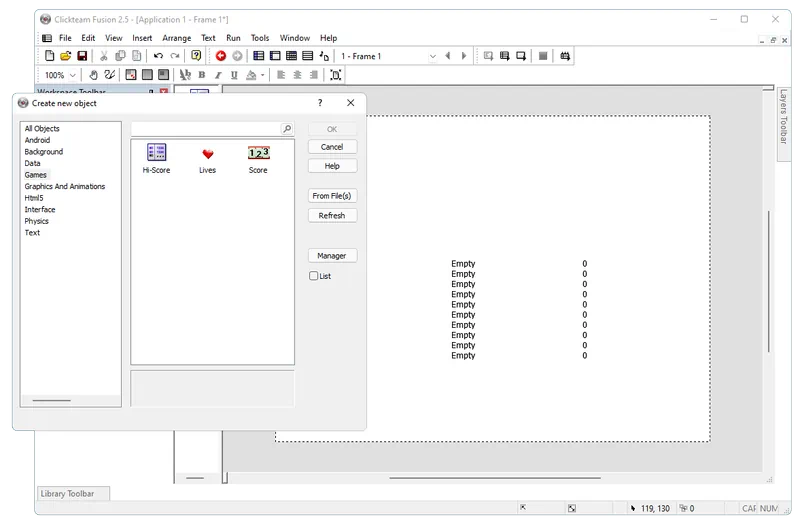
Task: Click Run Application icon
Action: coord(505,56)
